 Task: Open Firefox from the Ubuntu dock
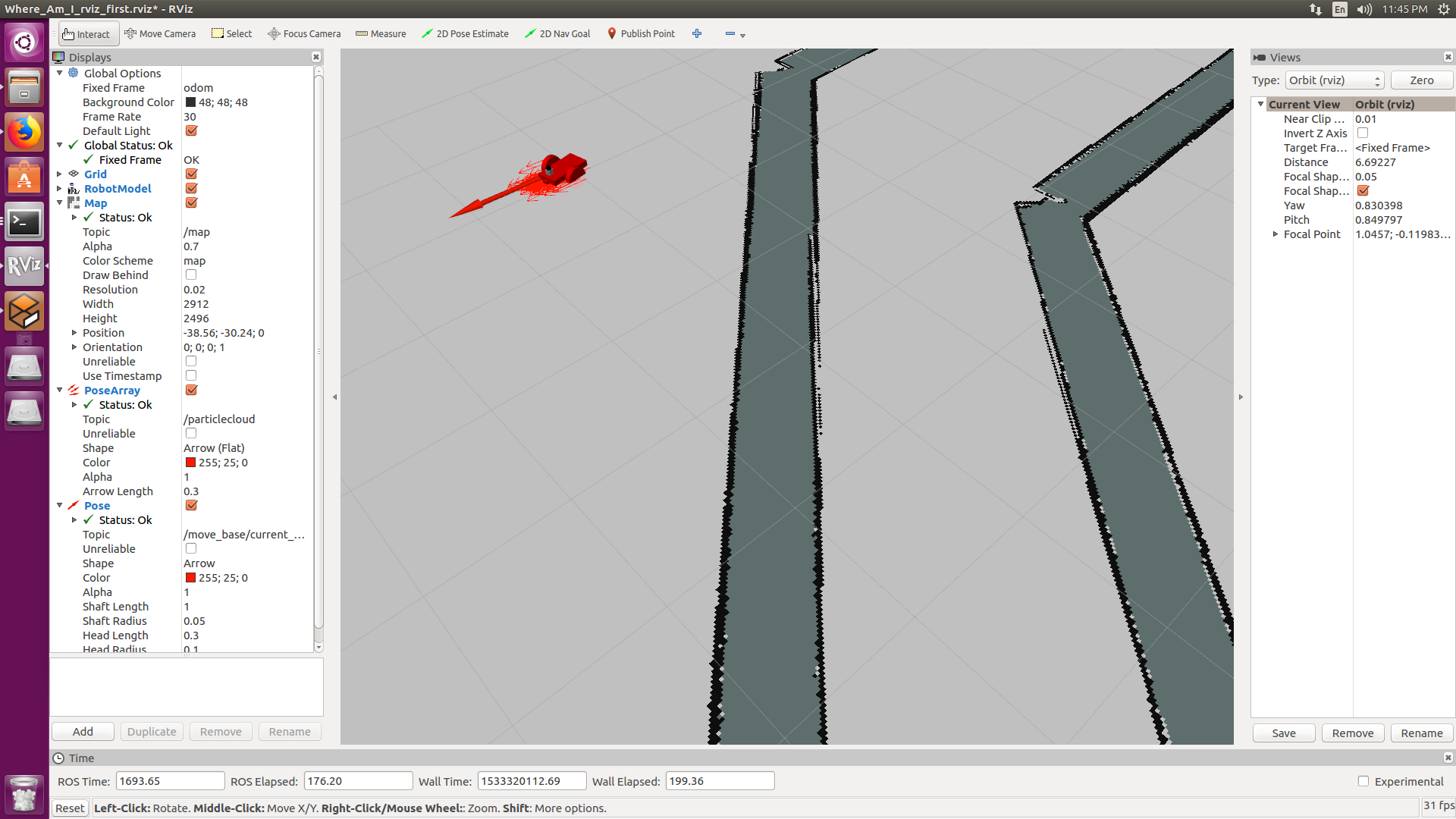tap(24, 133)
